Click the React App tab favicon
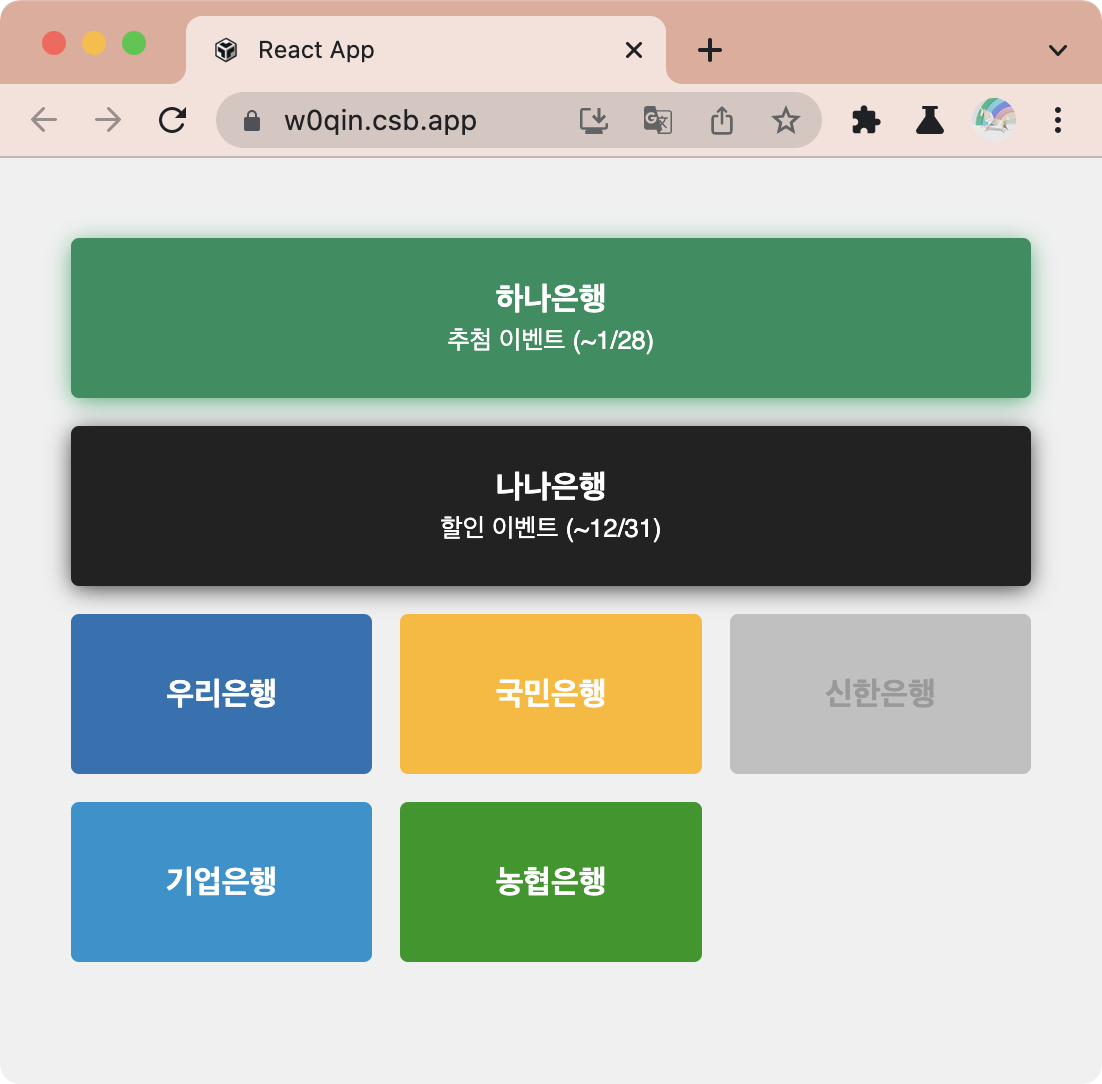The width and height of the screenshot is (1102, 1084). pyautogui.click(x=226, y=50)
